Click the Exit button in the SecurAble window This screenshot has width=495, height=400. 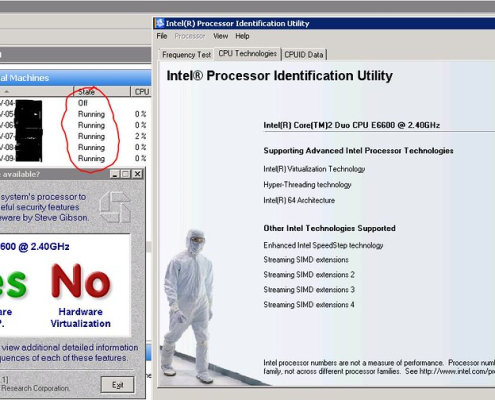[x=118, y=385]
